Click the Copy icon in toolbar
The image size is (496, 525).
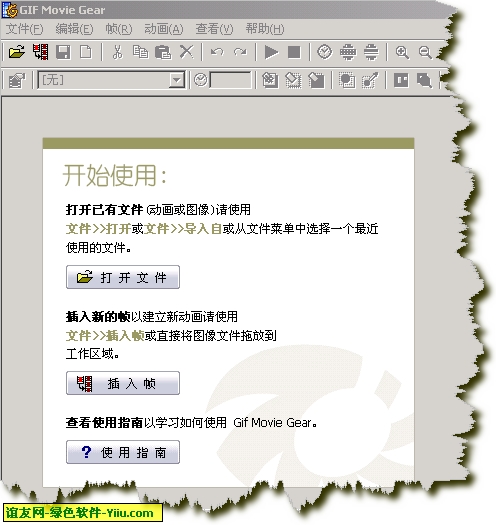140,52
